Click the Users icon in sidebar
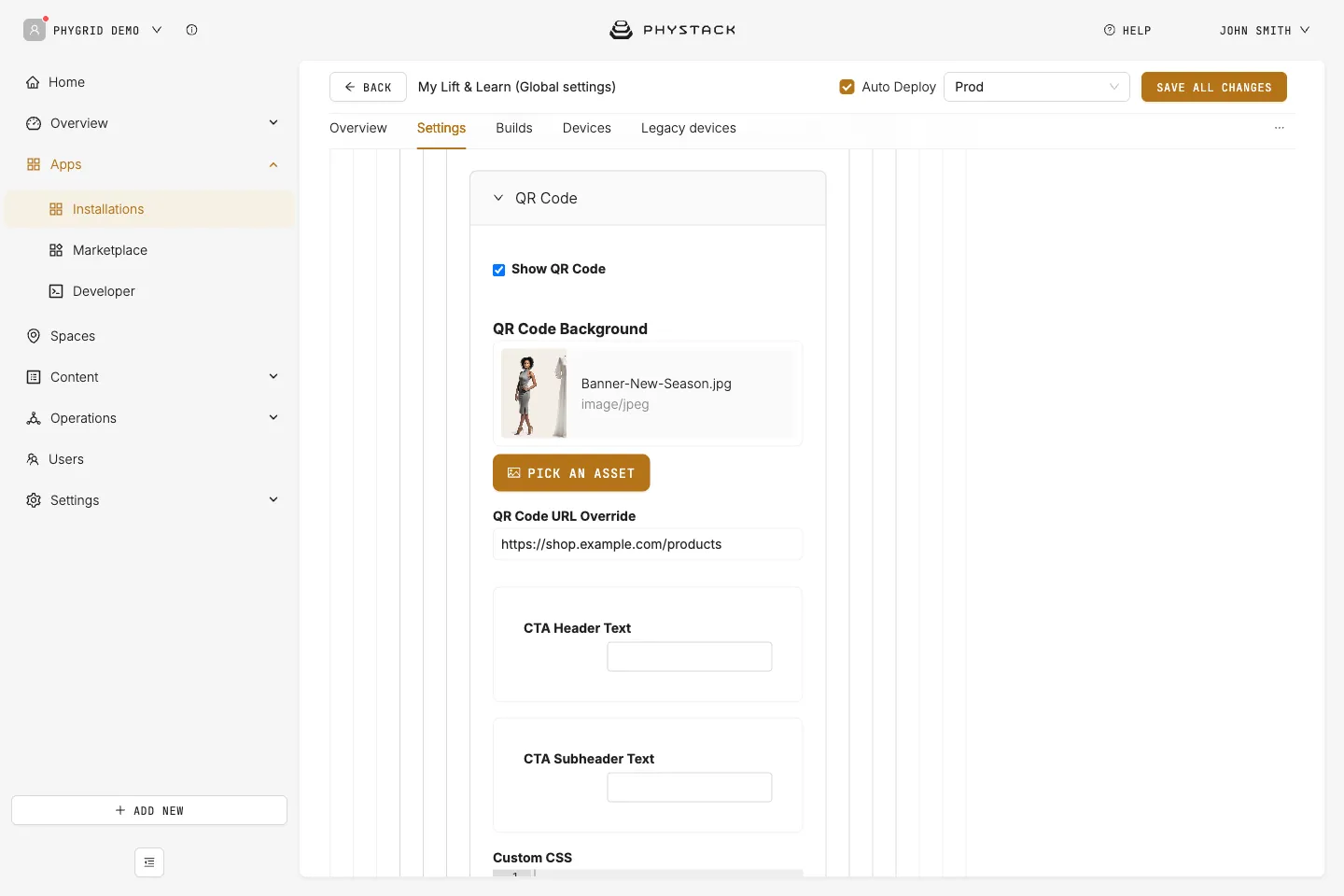Screen dimensions: 1344x896 click(33, 459)
